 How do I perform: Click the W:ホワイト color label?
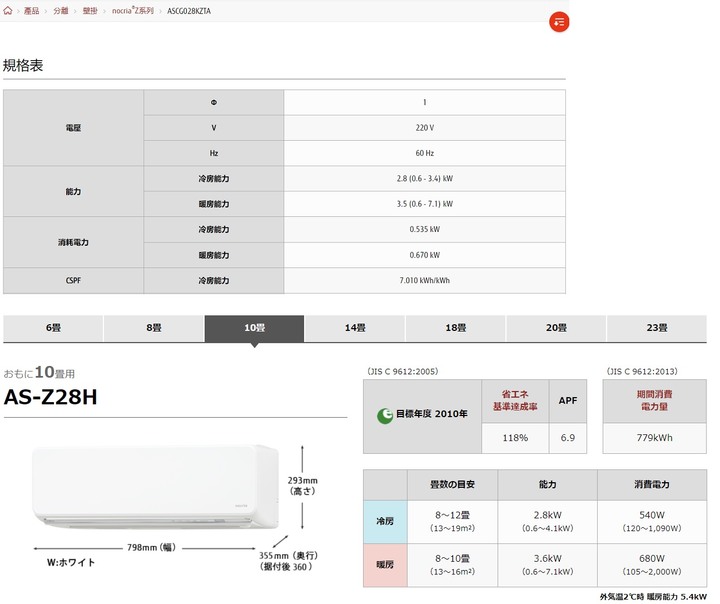coord(71,562)
